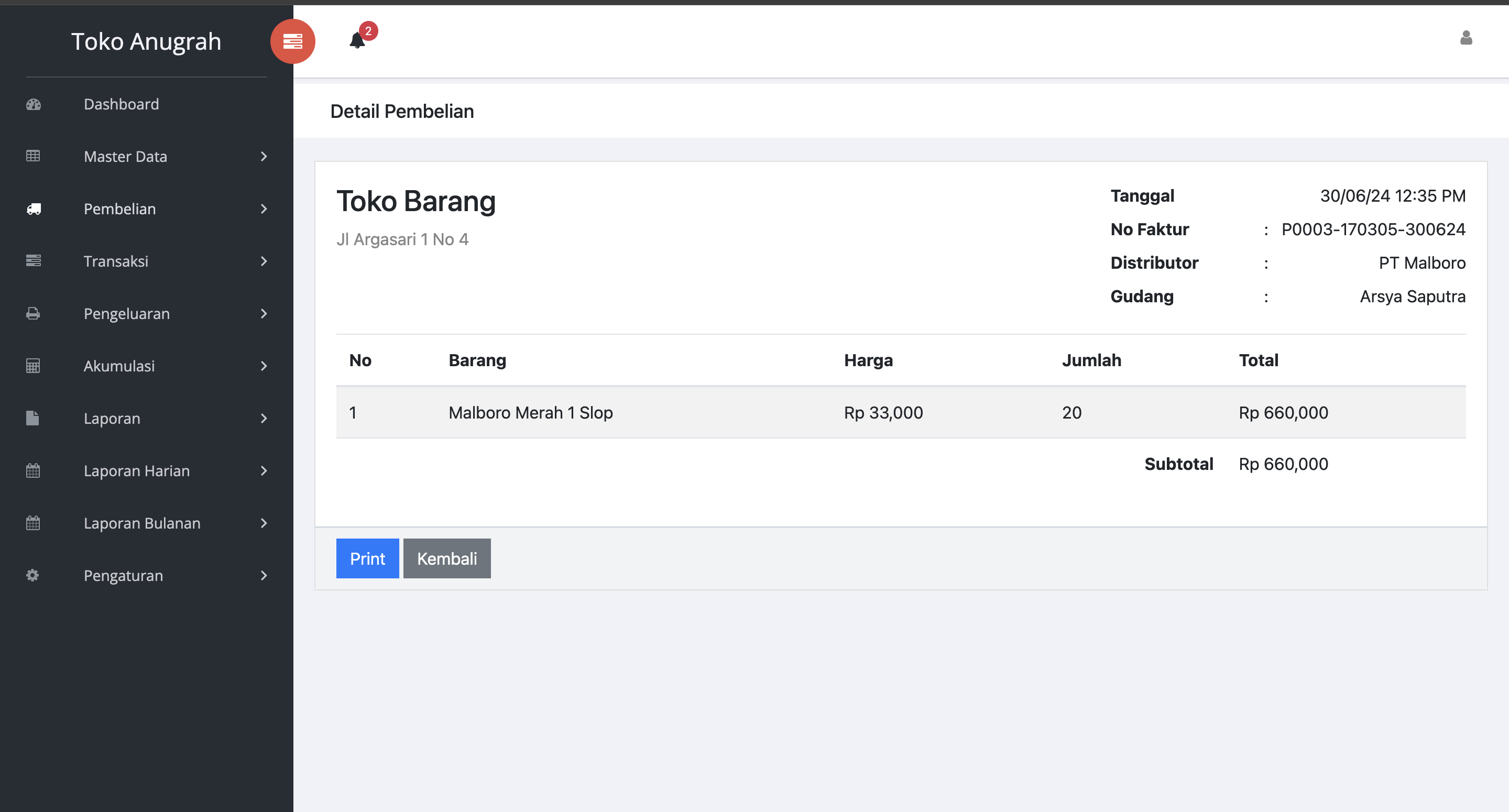Expand the Laporan Bulanan chevron
Screen dimensions: 1509x812
[x=264, y=523]
